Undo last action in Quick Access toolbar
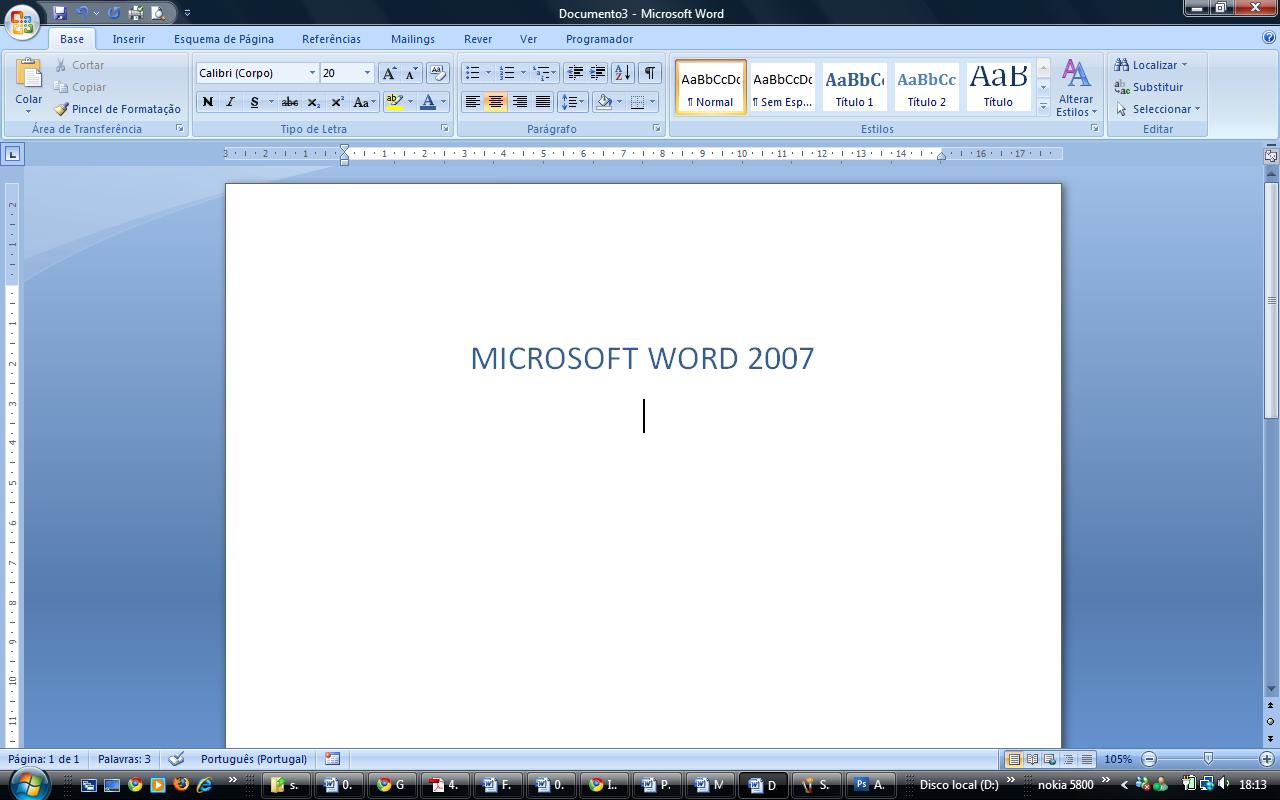This screenshot has width=1280, height=800. (82, 13)
